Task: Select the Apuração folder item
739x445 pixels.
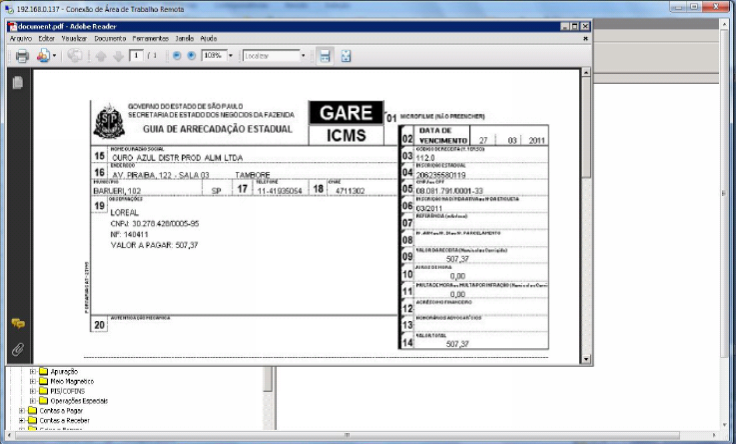Action: (64, 371)
